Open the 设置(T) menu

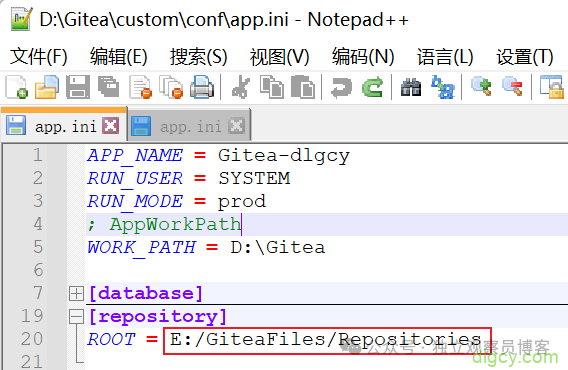(x=525, y=57)
